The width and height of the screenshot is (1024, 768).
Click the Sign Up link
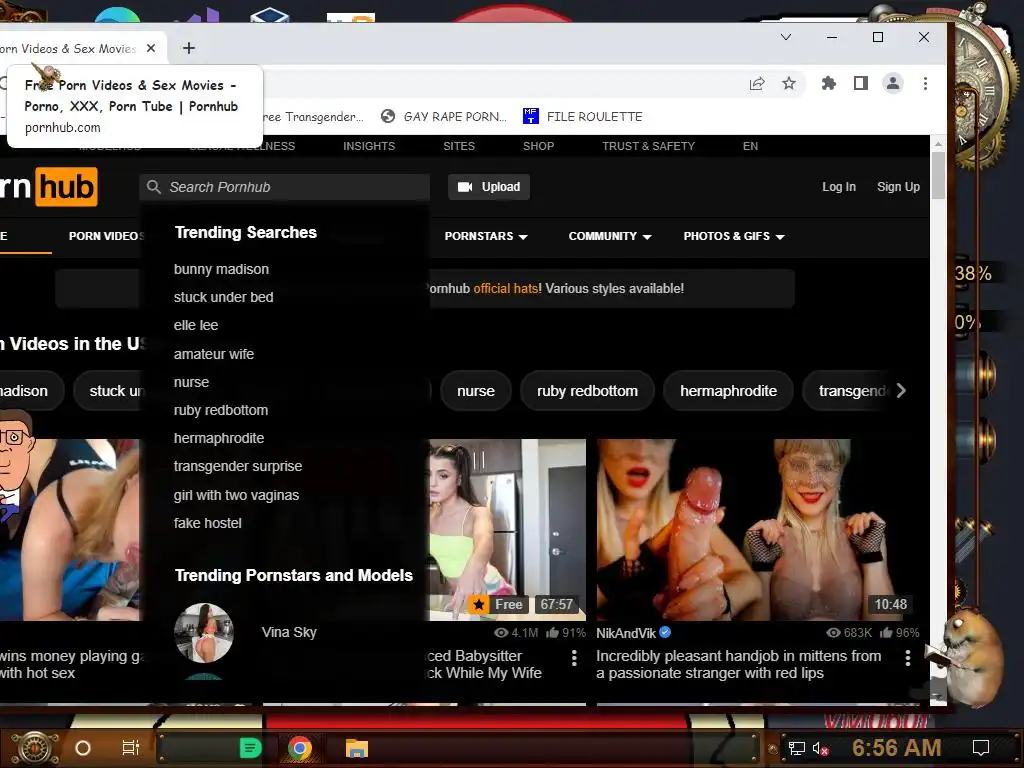tap(898, 187)
